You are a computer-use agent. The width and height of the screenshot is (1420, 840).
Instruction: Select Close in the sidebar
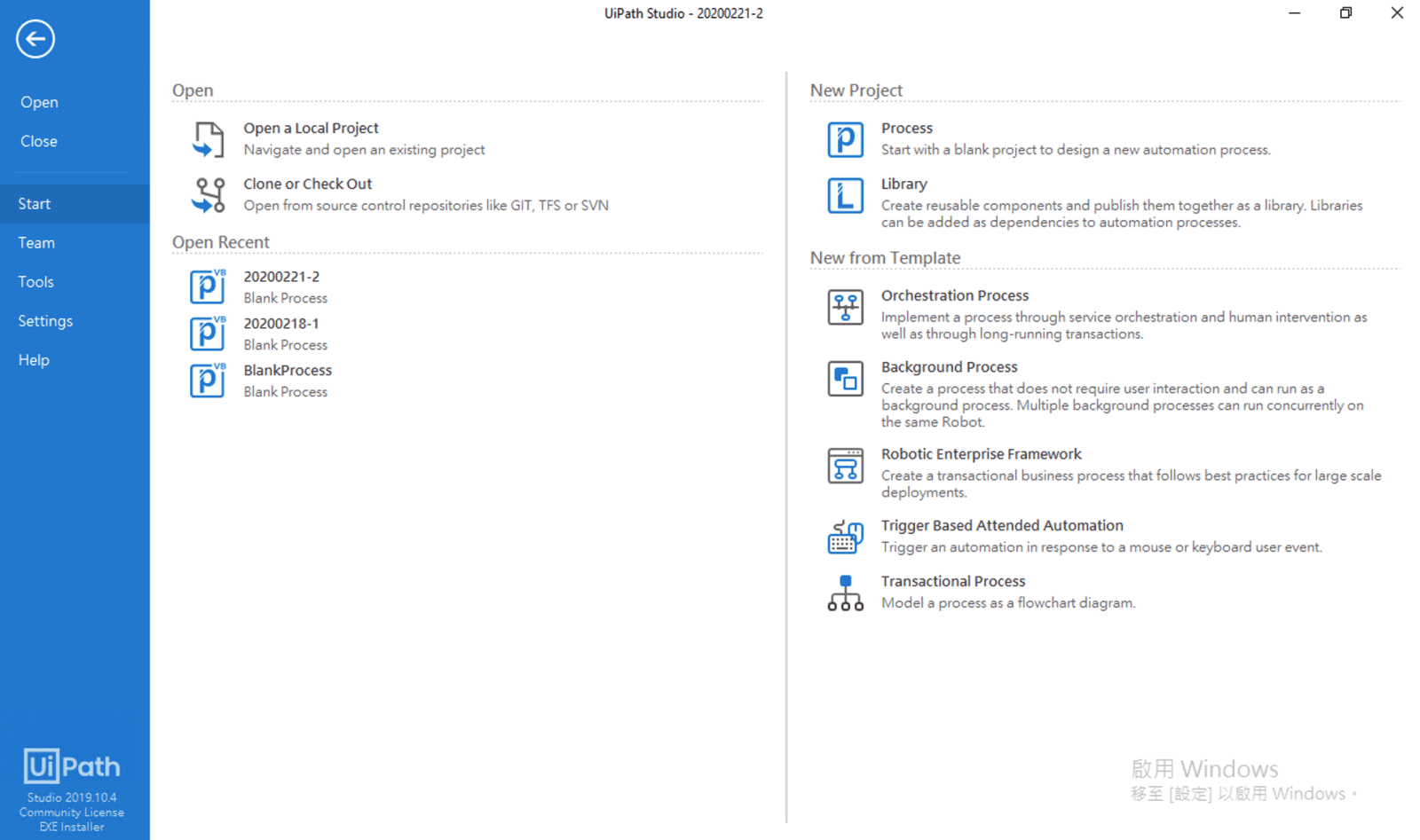coord(39,141)
